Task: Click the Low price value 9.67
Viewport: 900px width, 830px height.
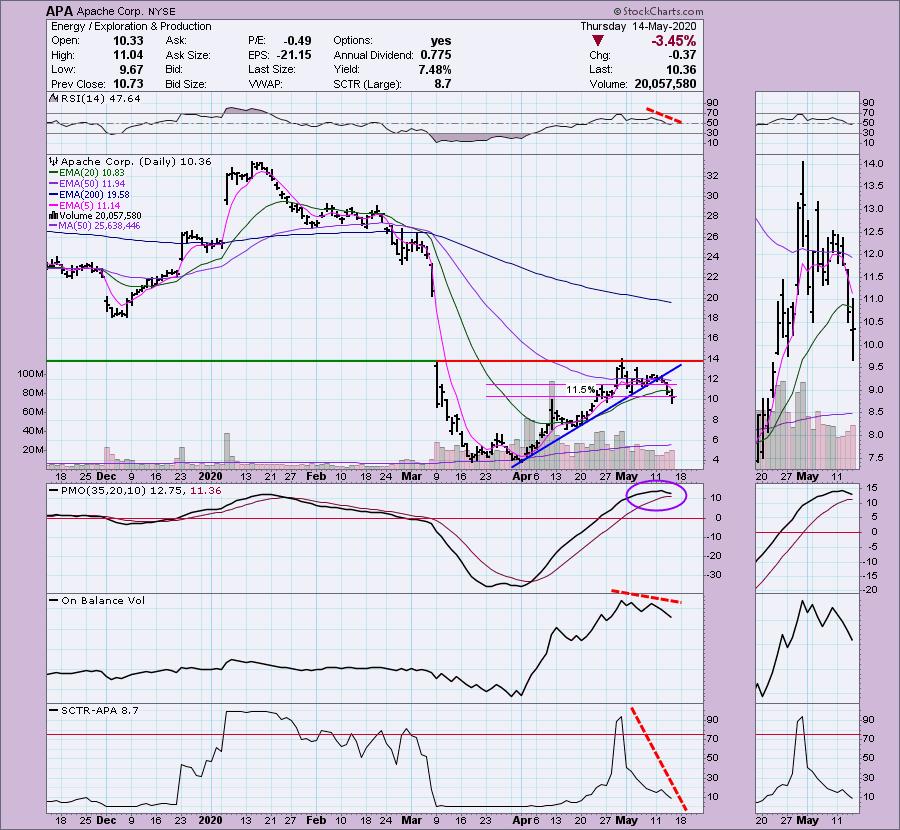Action: pos(131,69)
